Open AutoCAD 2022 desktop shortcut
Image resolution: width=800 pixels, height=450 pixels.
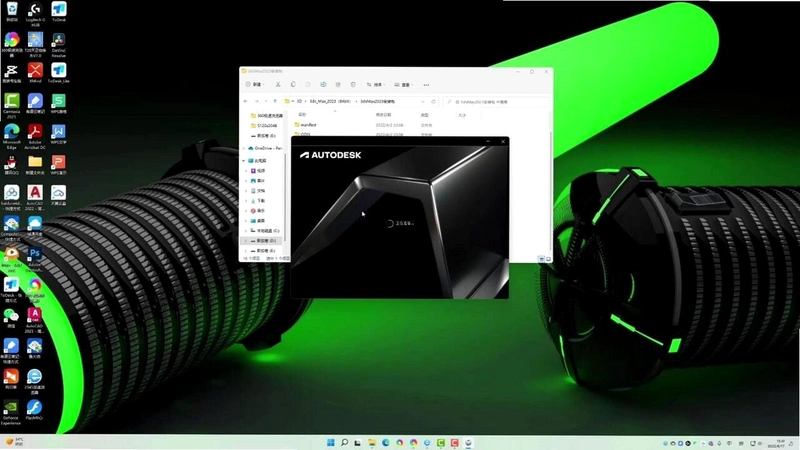[35, 197]
